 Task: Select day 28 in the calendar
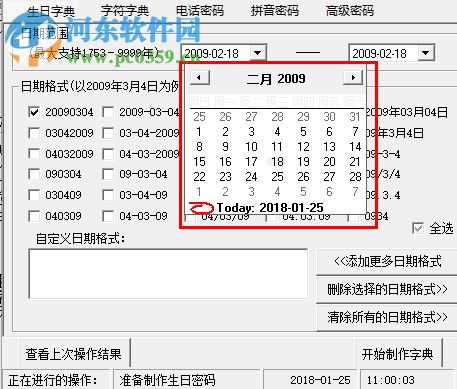355,177
